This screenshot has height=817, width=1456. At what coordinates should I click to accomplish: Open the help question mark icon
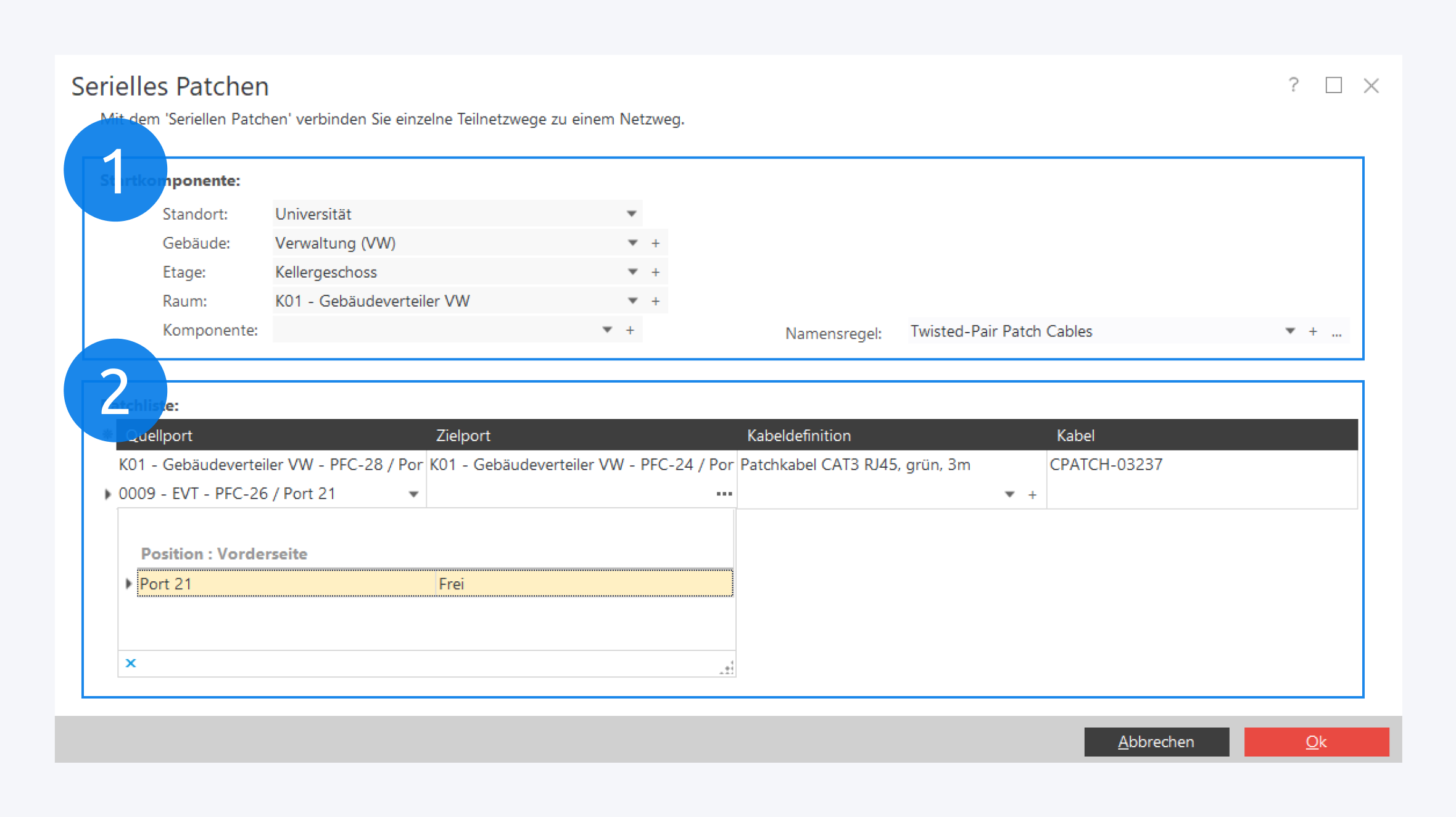[1294, 85]
